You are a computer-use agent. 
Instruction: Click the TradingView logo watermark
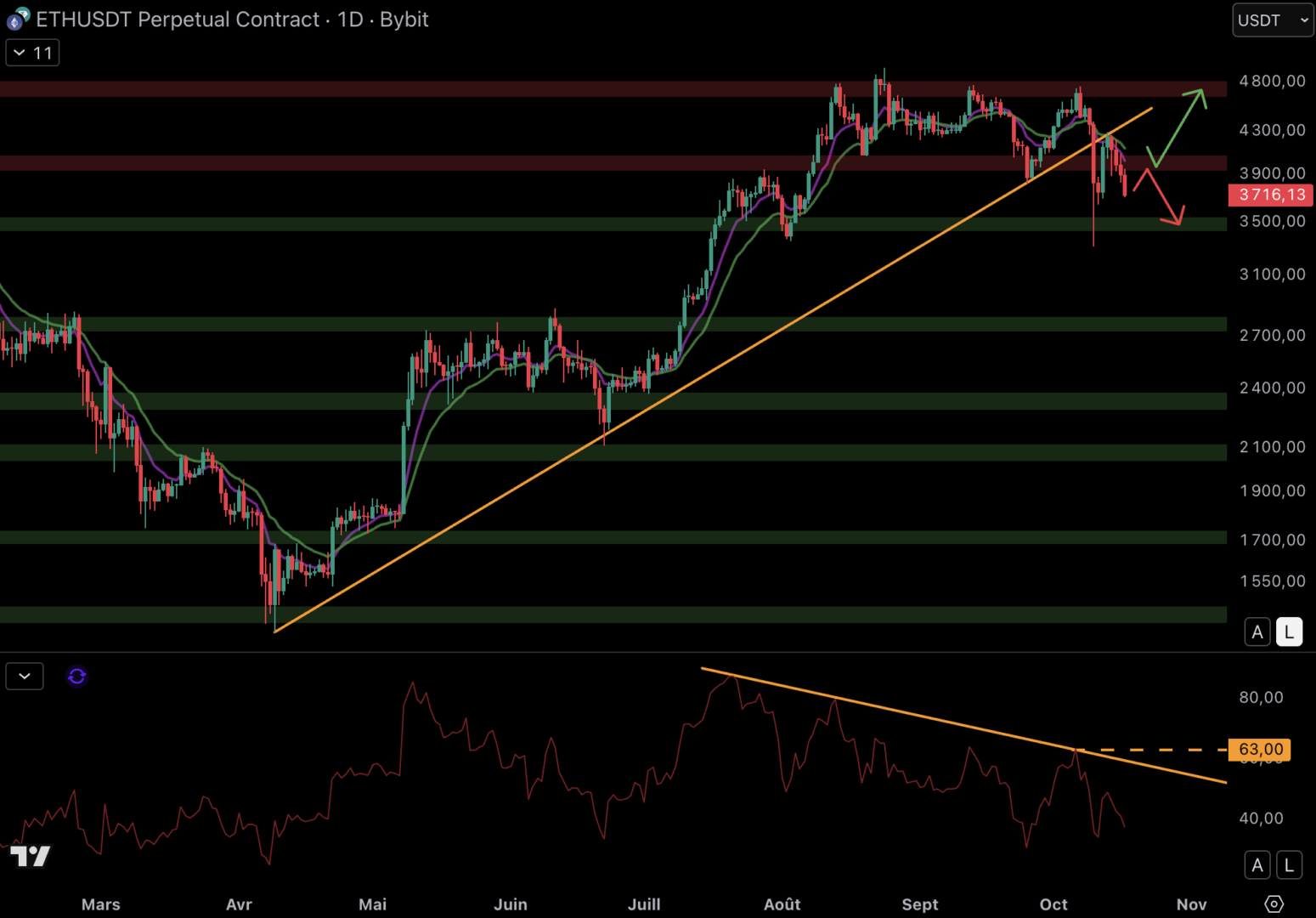pos(31,856)
